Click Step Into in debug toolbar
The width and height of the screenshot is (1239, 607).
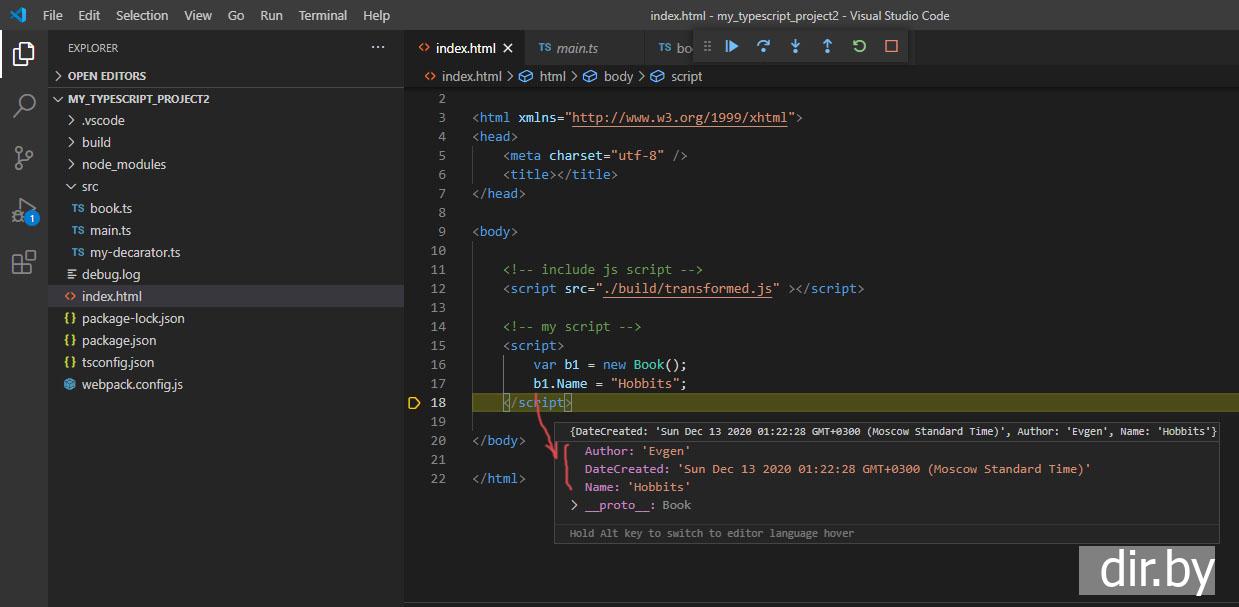(x=795, y=46)
